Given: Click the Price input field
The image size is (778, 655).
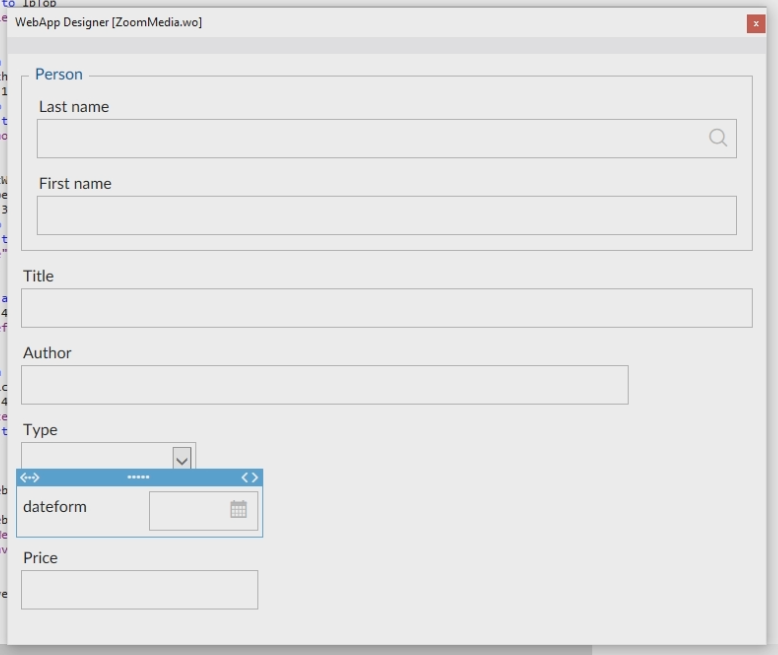Looking at the screenshot, I should pos(139,590).
